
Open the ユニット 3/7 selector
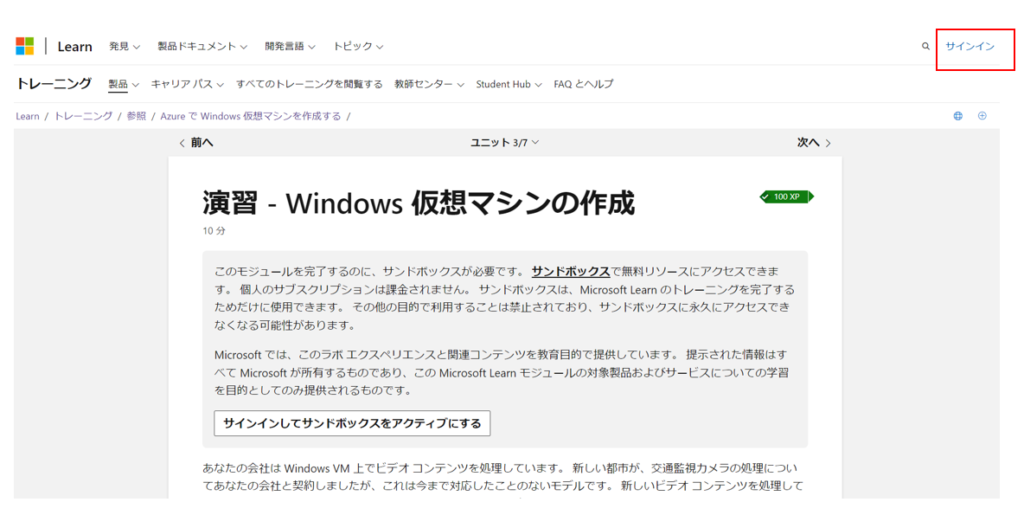[x=505, y=142]
